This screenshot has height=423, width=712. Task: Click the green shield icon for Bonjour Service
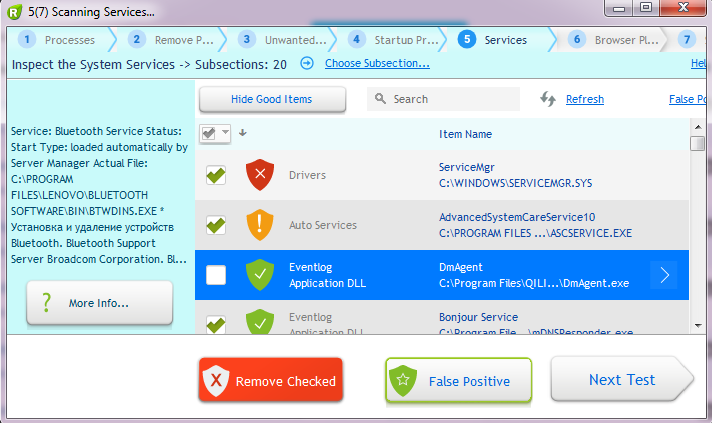[260, 321]
